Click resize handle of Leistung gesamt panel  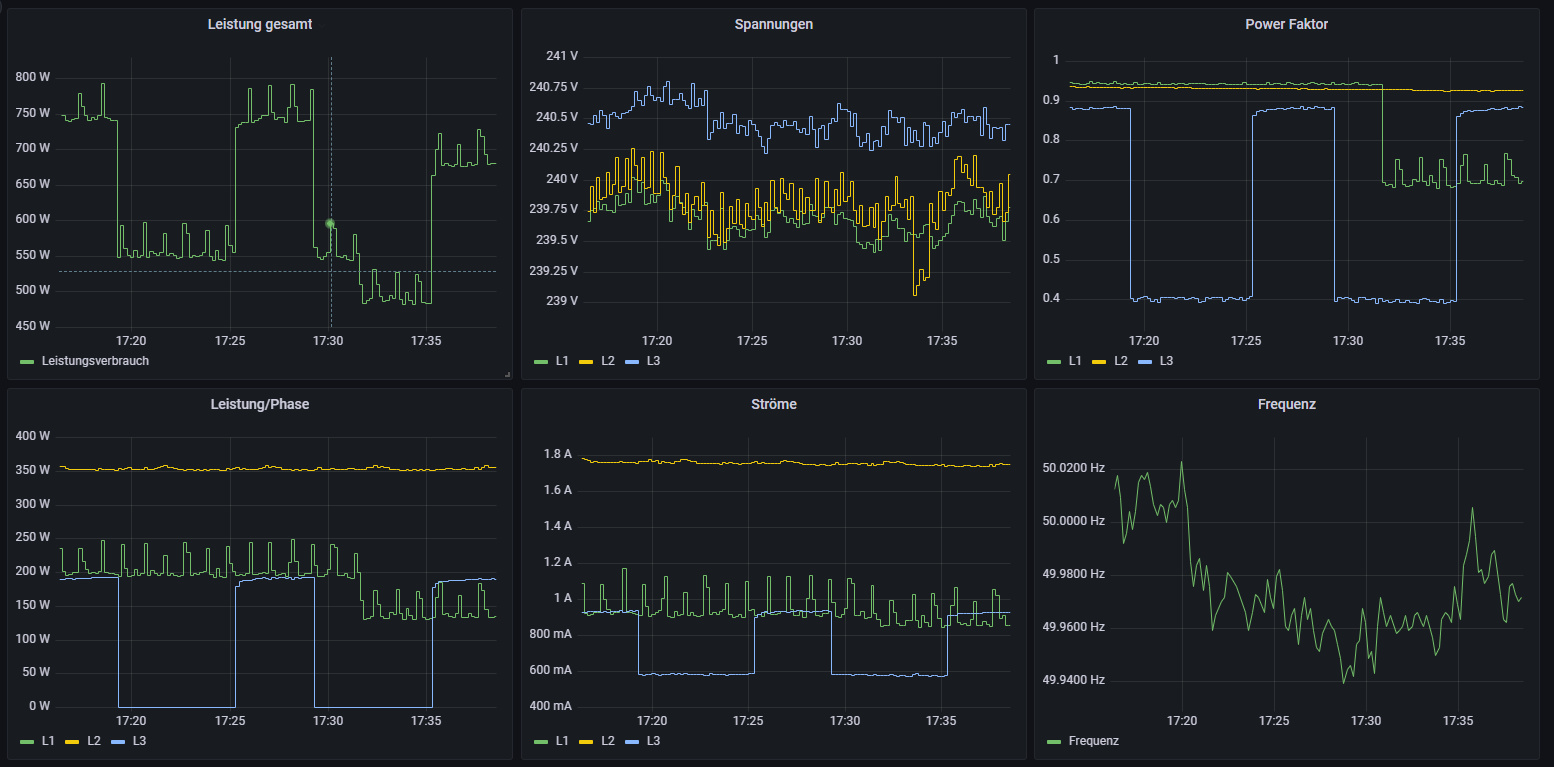tap(507, 374)
